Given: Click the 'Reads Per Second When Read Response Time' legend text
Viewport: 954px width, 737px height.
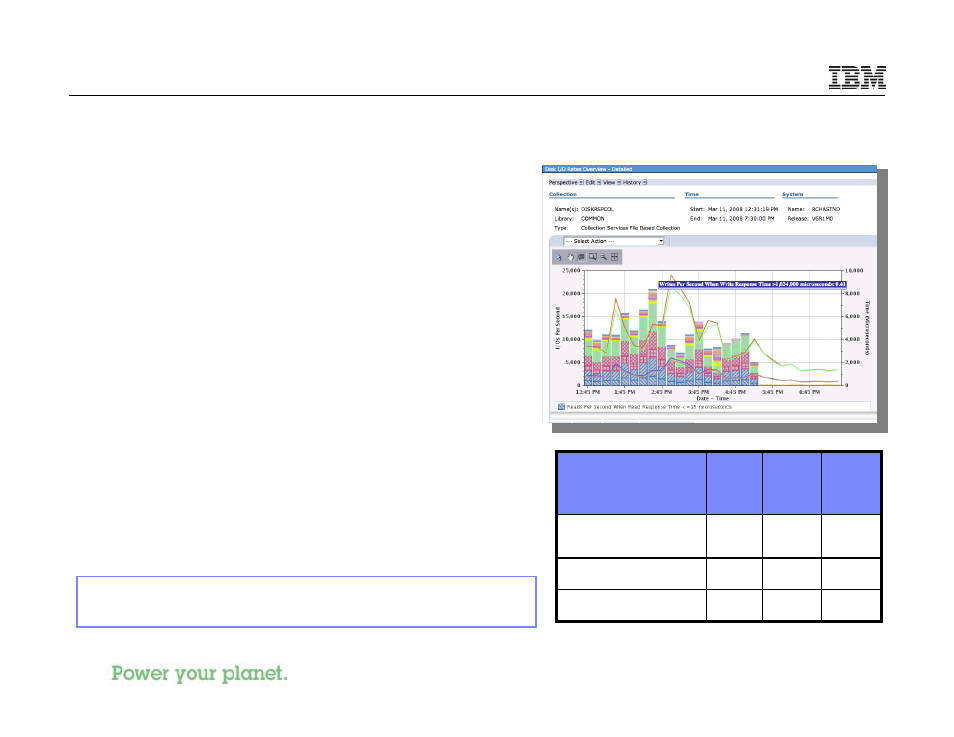Looking at the screenshot, I should click(649, 407).
